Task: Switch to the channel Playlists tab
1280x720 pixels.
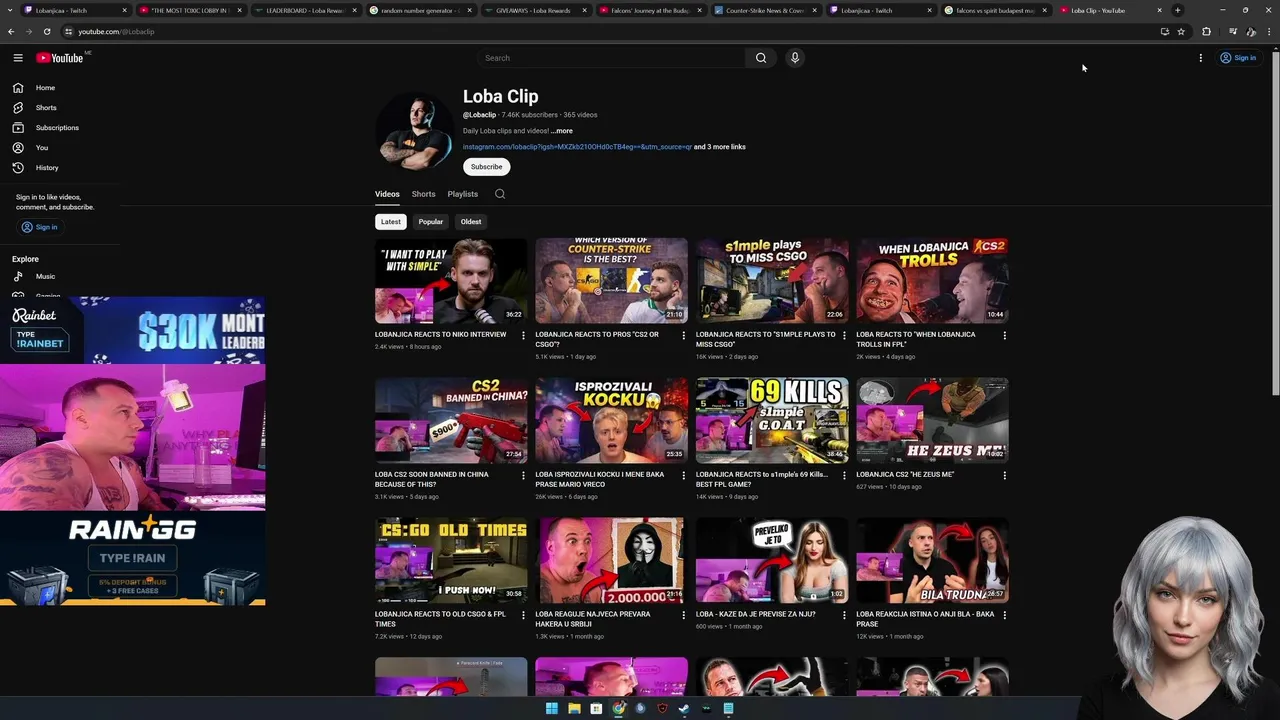Action: click(x=463, y=194)
